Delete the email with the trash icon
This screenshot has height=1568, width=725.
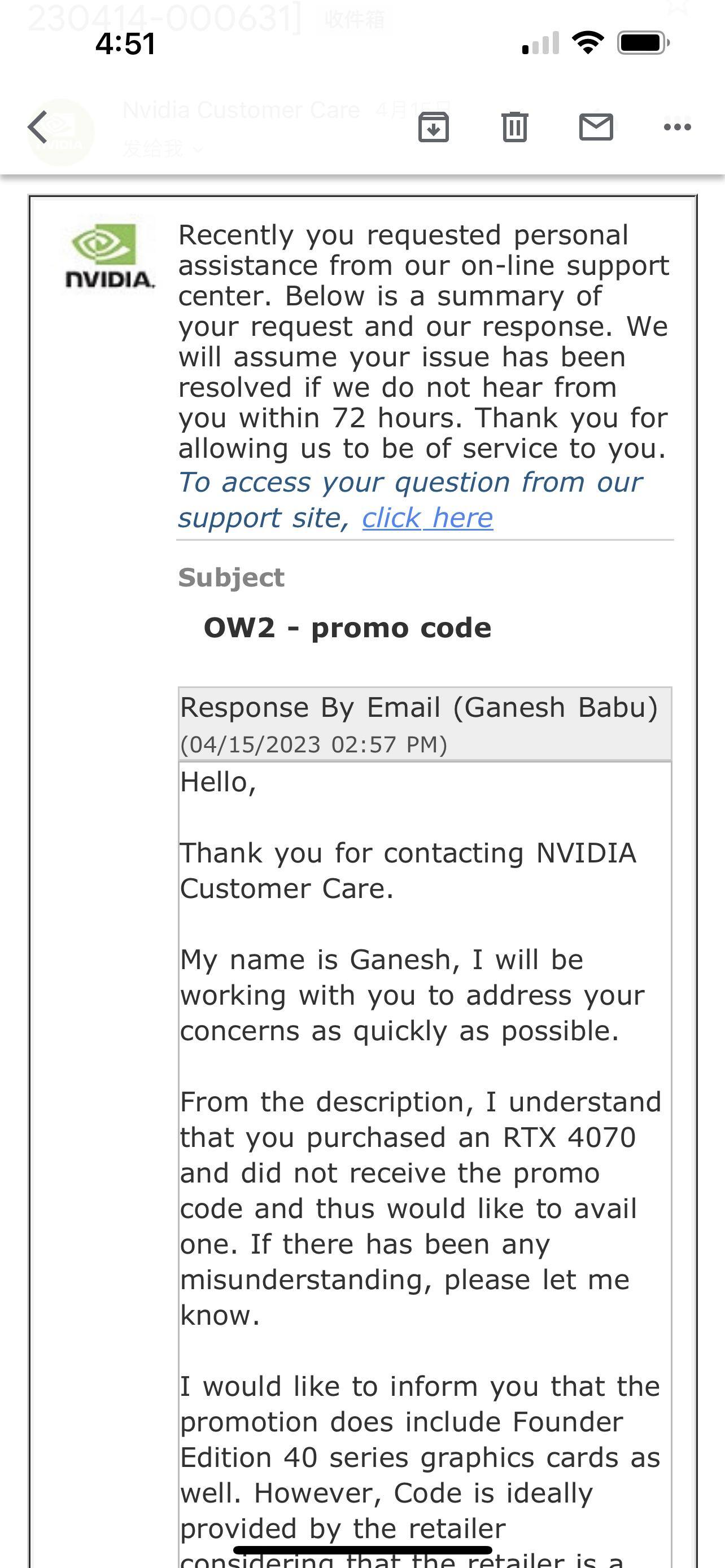[x=514, y=126]
